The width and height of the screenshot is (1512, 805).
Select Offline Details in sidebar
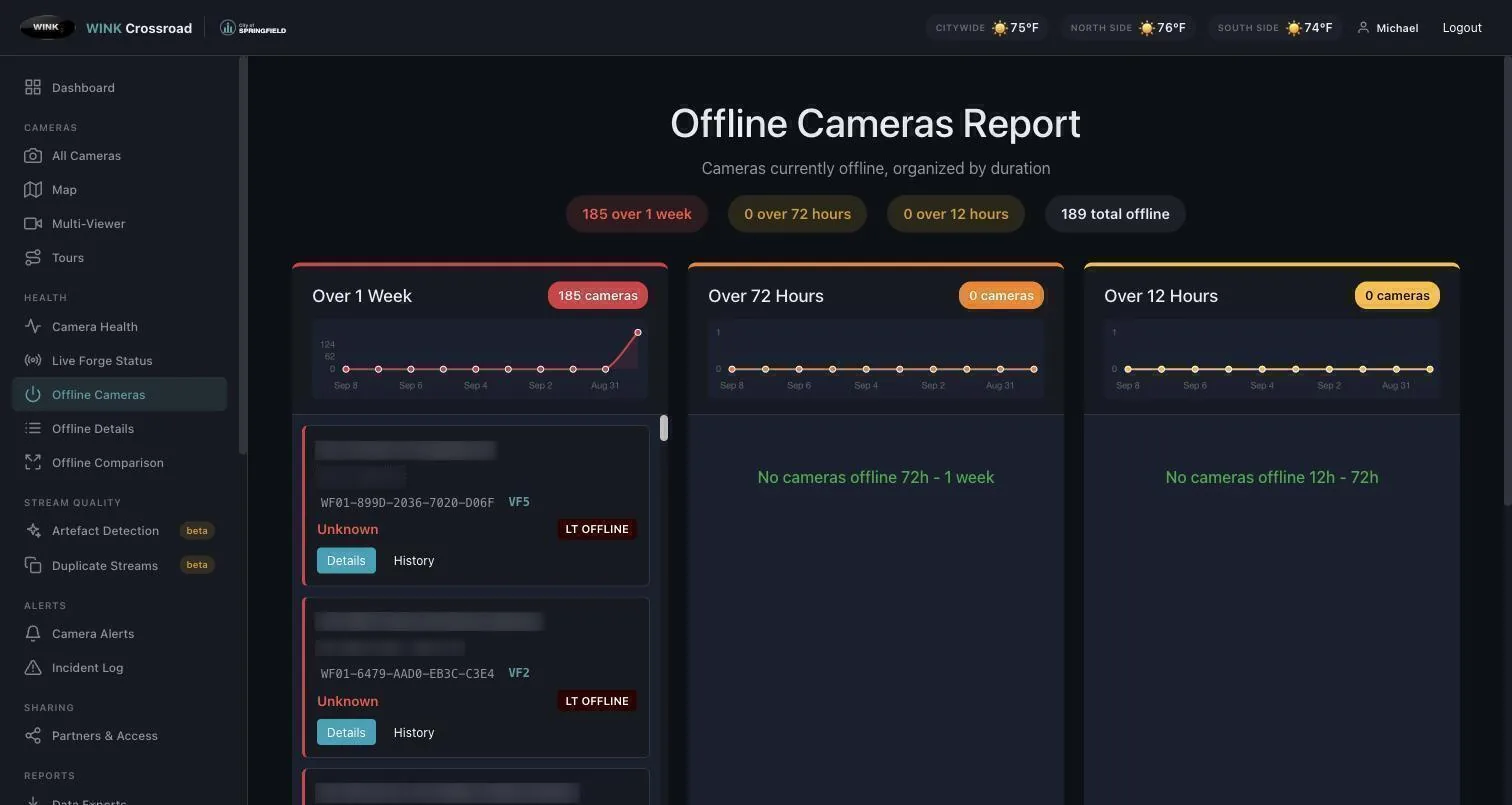(119, 429)
